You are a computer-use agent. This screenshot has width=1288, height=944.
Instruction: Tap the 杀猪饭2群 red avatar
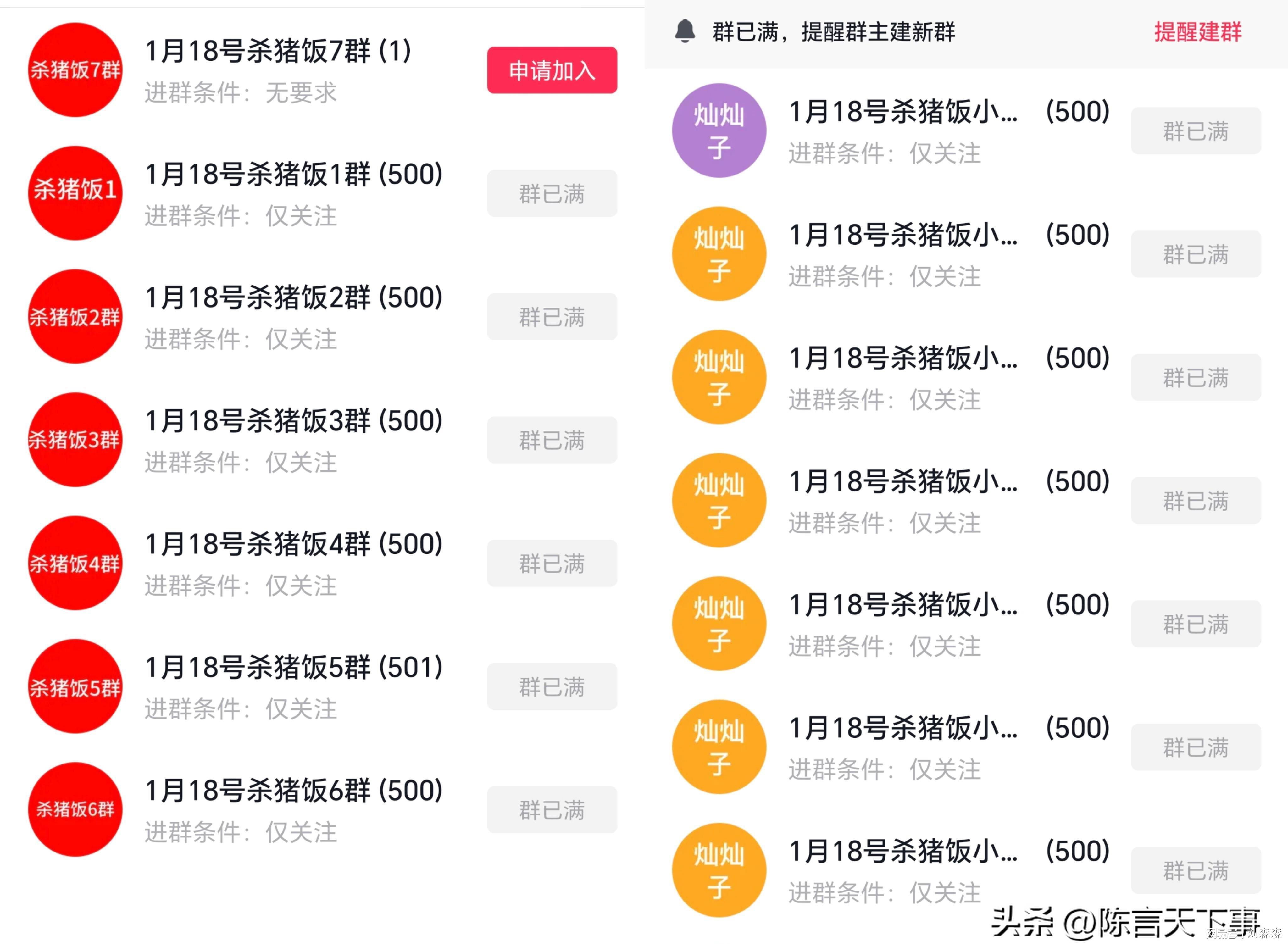75,317
